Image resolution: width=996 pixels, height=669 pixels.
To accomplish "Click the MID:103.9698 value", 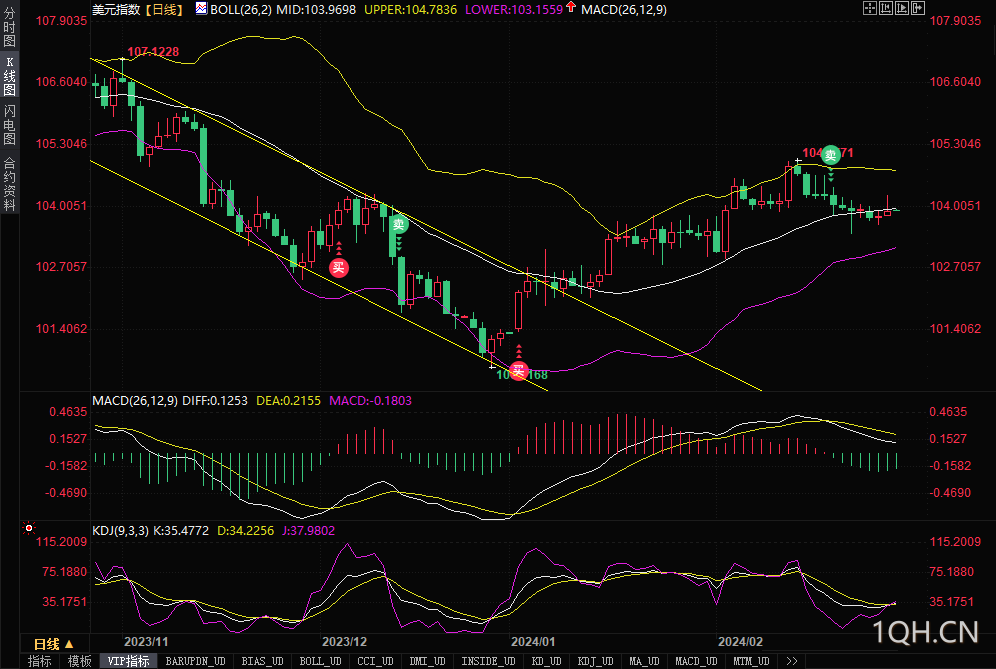I will (316, 10).
